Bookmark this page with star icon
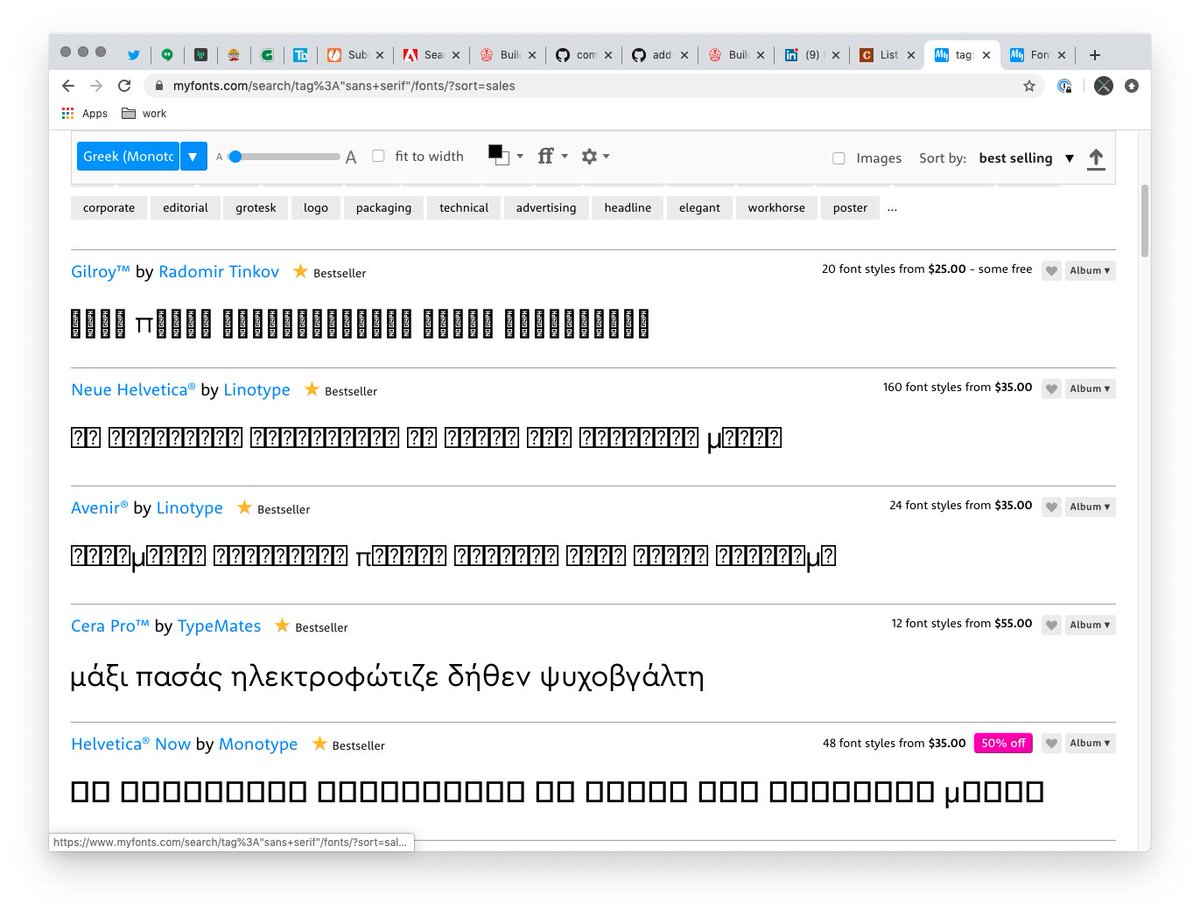 (1029, 86)
